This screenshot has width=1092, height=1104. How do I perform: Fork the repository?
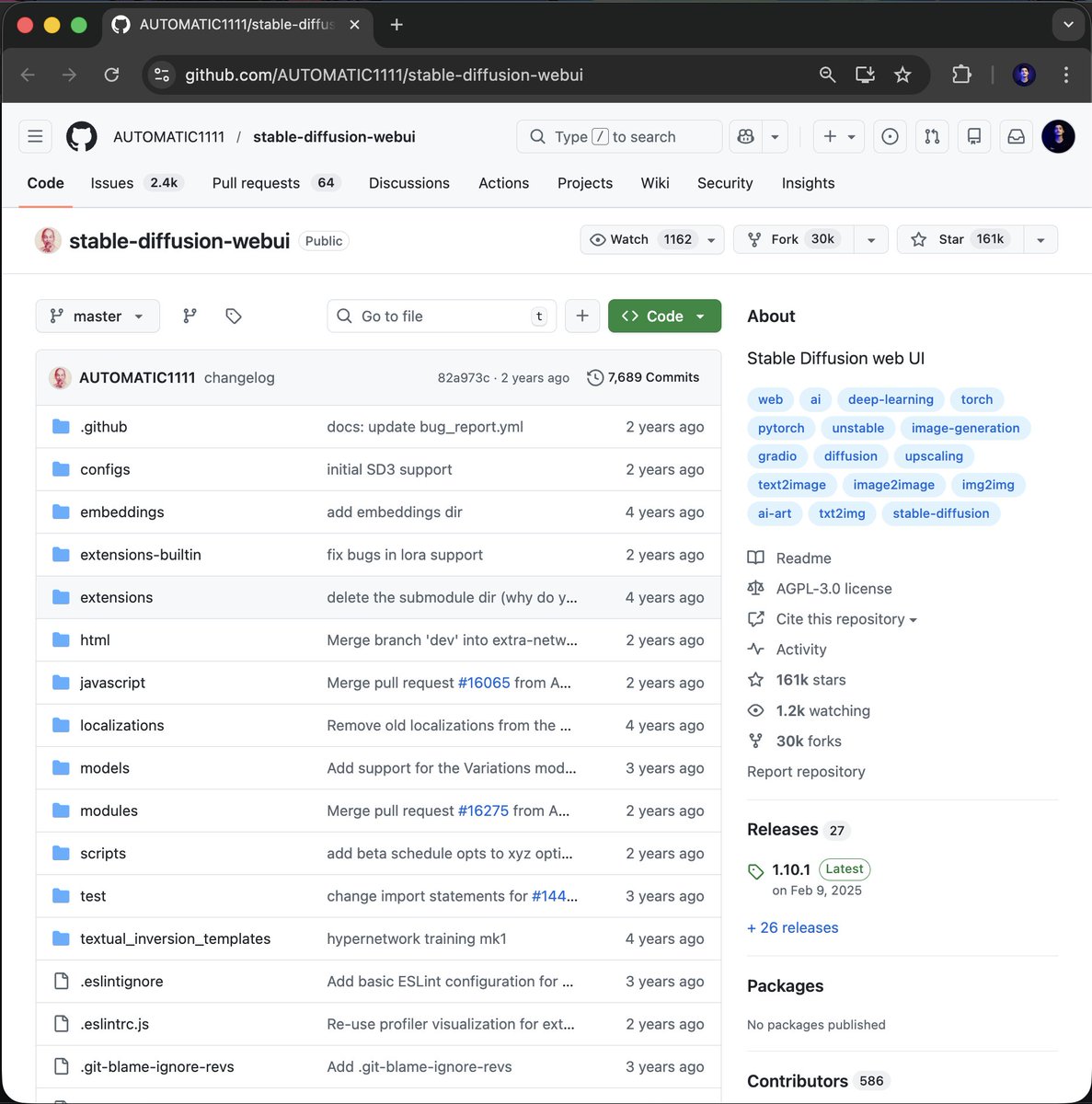click(794, 239)
